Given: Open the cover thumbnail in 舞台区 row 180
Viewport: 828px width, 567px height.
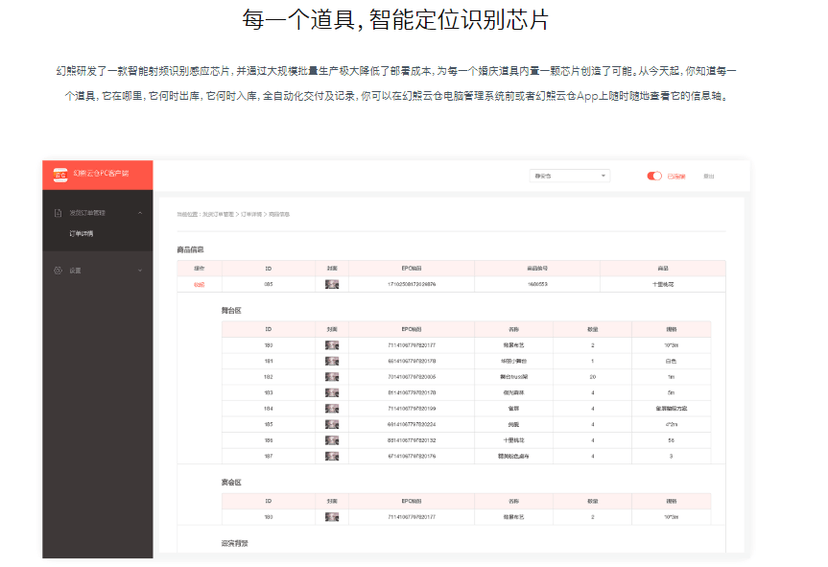Looking at the screenshot, I should pos(332,345).
